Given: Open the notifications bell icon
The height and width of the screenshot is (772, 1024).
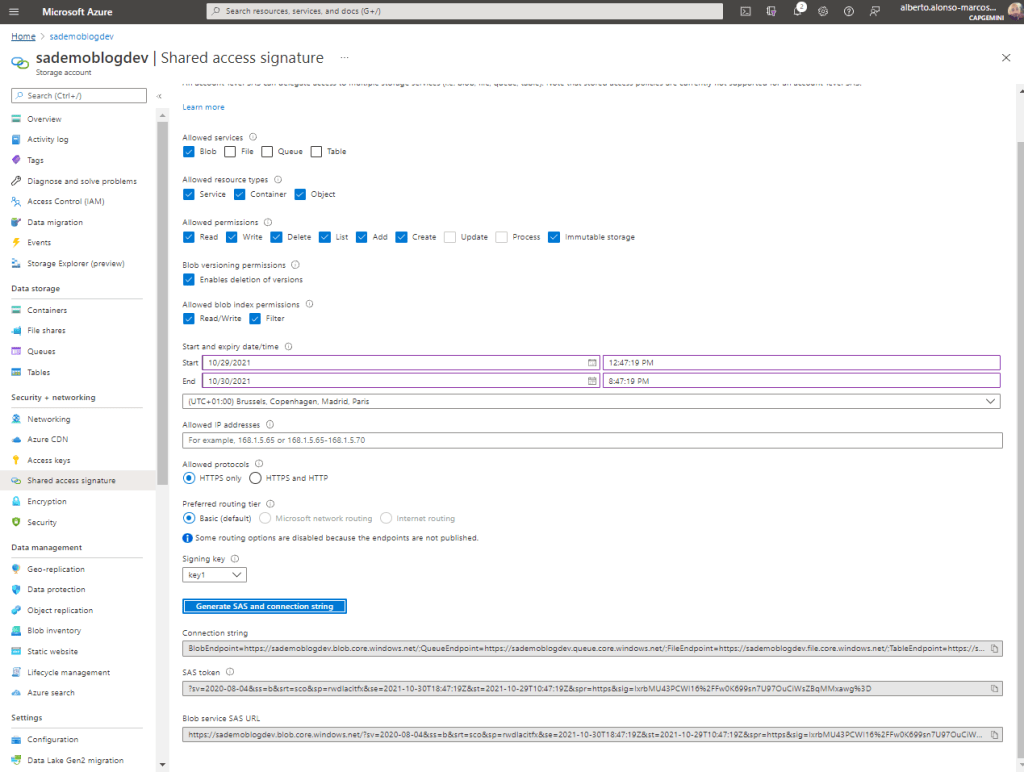Looking at the screenshot, I should click(797, 11).
